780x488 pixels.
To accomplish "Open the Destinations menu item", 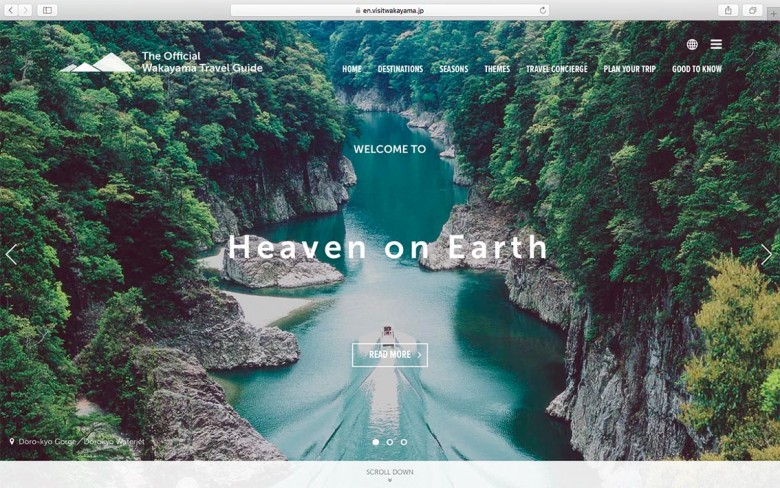I will click(400, 69).
